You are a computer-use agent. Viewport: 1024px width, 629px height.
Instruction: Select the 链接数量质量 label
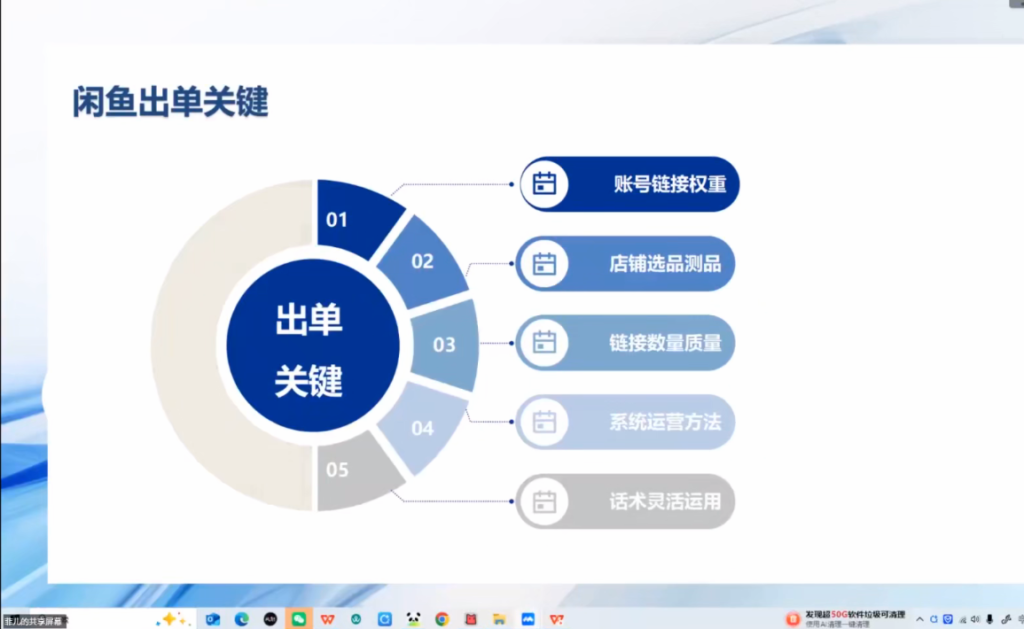tap(665, 343)
